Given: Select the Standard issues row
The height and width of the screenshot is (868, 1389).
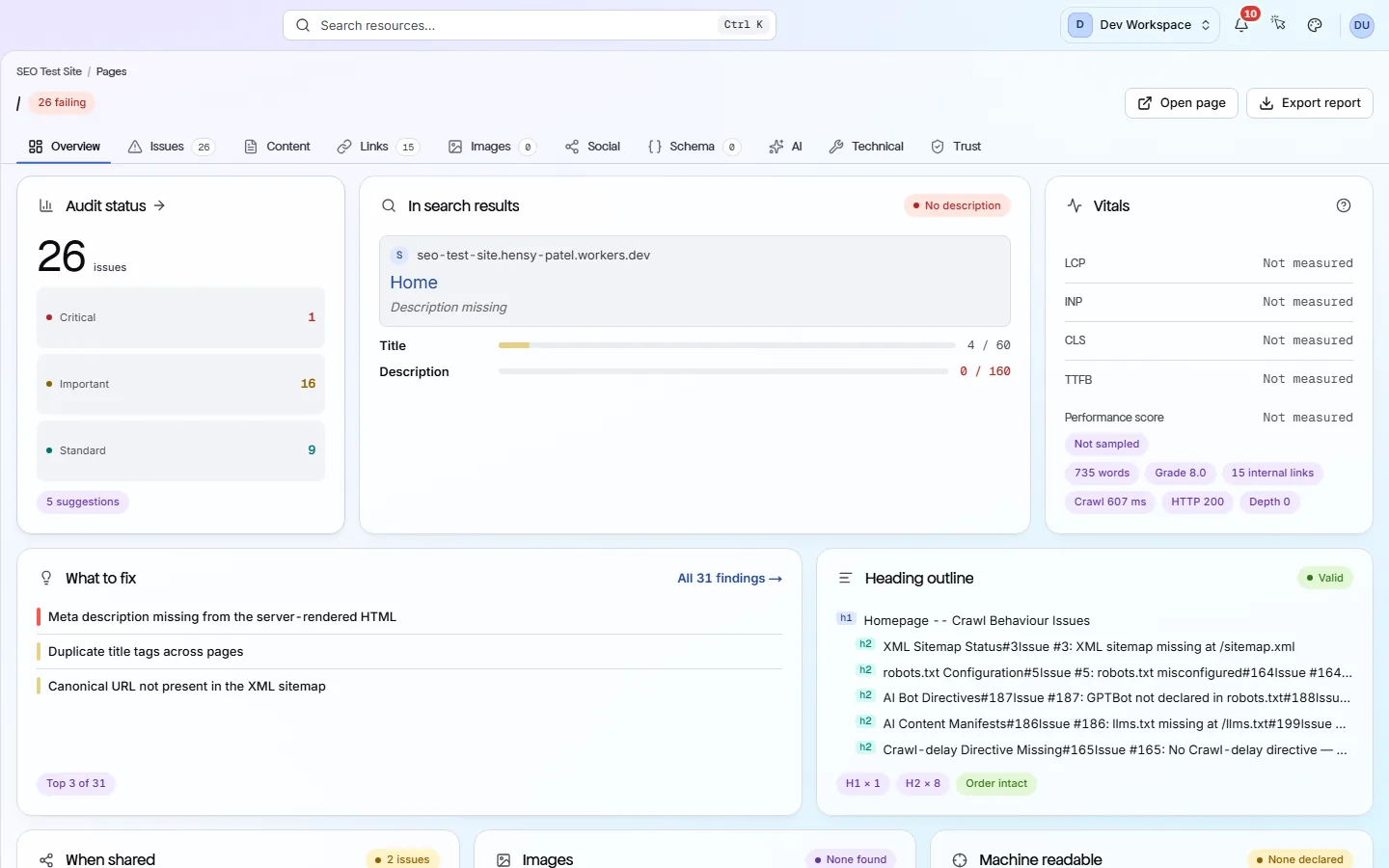Looking at the screenshot, I should [x=180, y=450].
